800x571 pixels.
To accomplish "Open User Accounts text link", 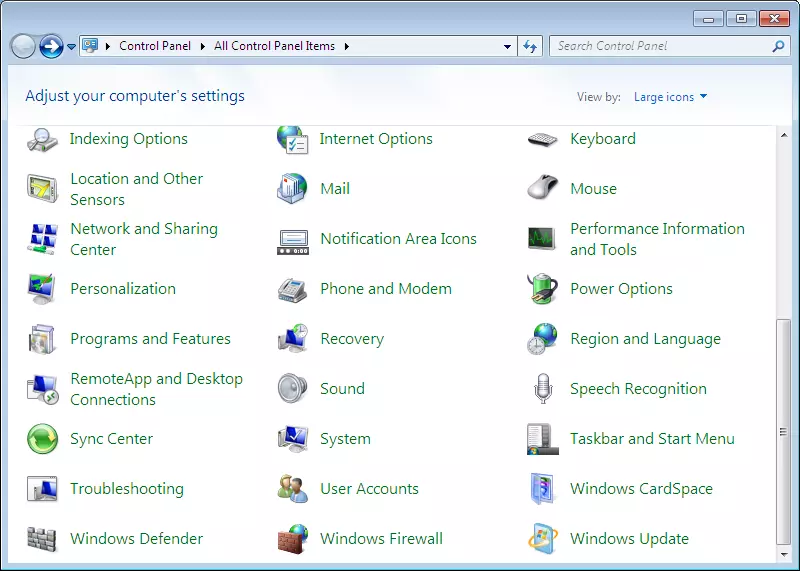I will pos(369,489).
